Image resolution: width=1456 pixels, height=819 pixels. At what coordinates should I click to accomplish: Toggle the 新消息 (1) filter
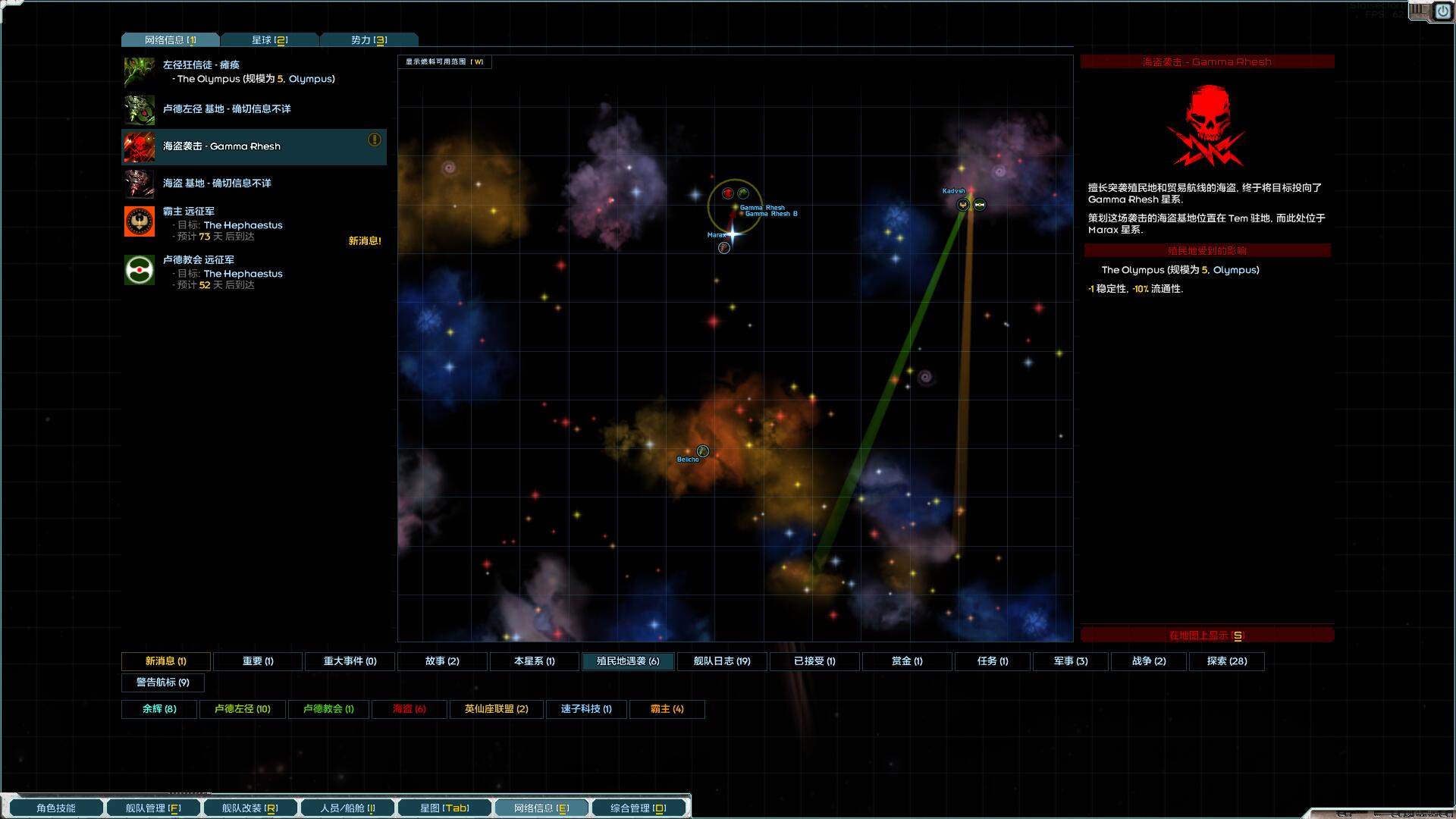166,661
